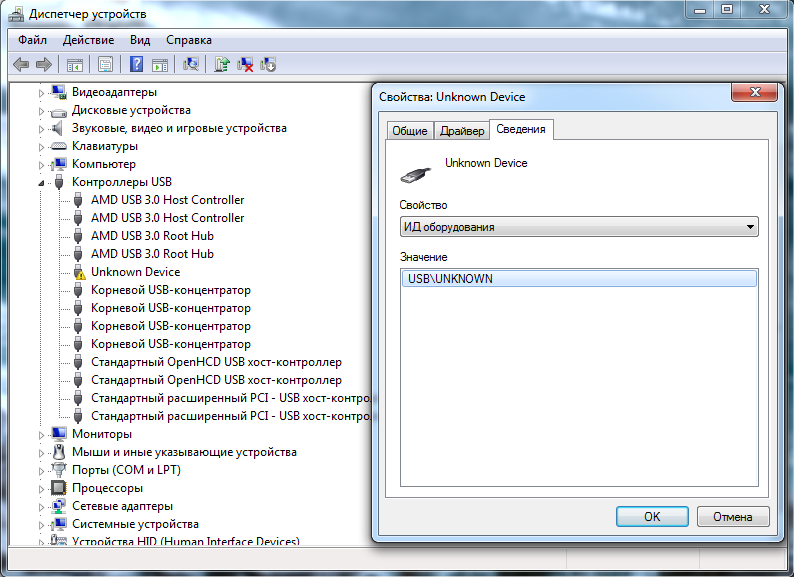This screenshot has width=794, height=577.
Task: Expand the Системные устройства node
Action: (x=42, y=525)
